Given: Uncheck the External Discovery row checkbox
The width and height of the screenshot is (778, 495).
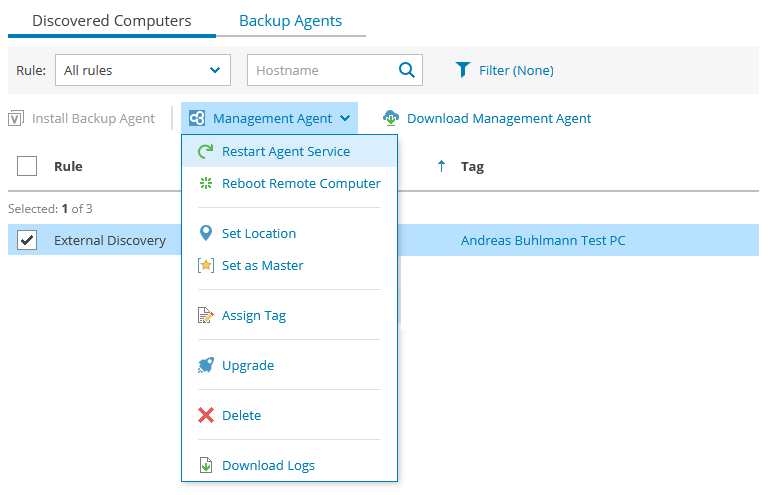Looking at the screenshot, I should click(x=27, y=240).
